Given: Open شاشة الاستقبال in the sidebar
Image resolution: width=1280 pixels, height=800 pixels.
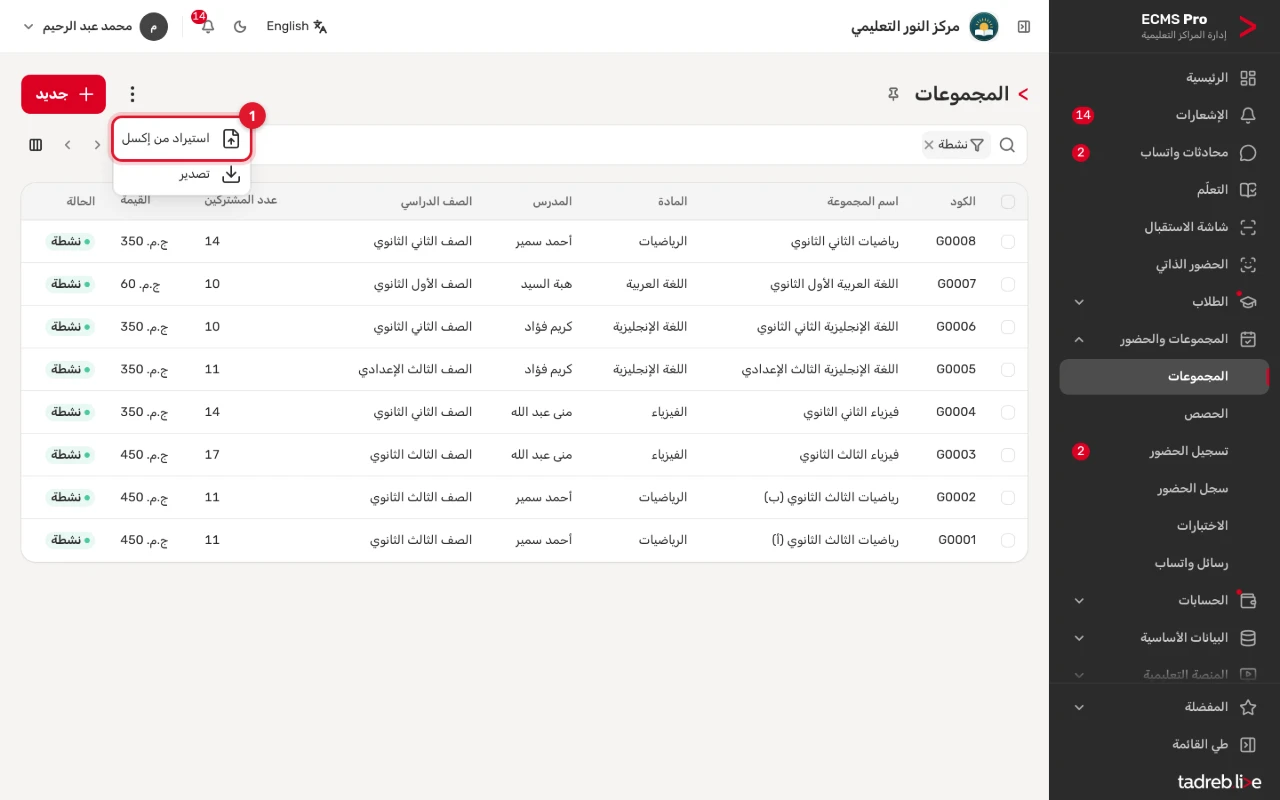Looking at the screenshot, I should pyautogui.click(x=1164, y=227).
